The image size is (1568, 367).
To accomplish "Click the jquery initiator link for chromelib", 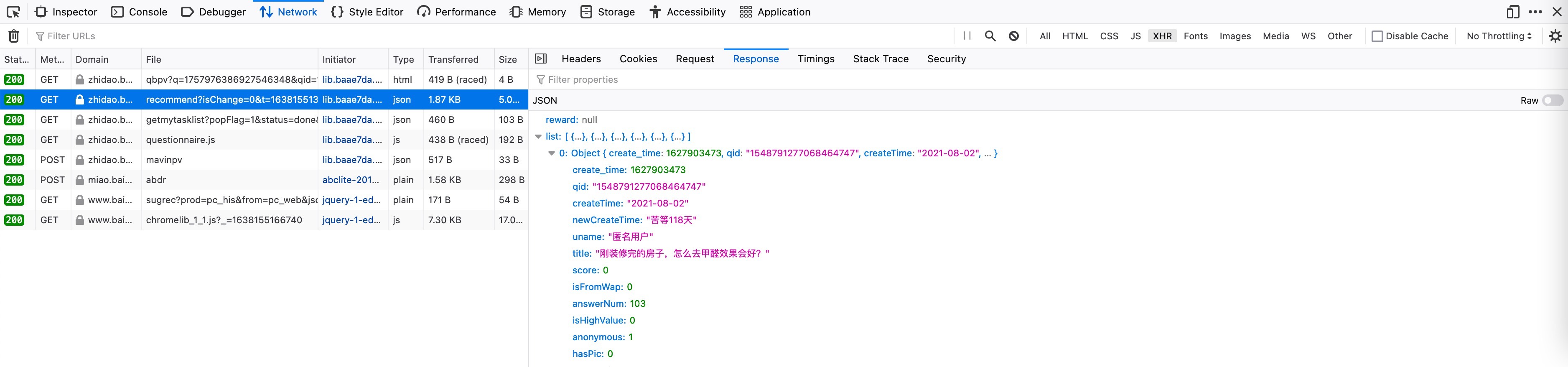I will pyautogui.click(x=352, y=220).
